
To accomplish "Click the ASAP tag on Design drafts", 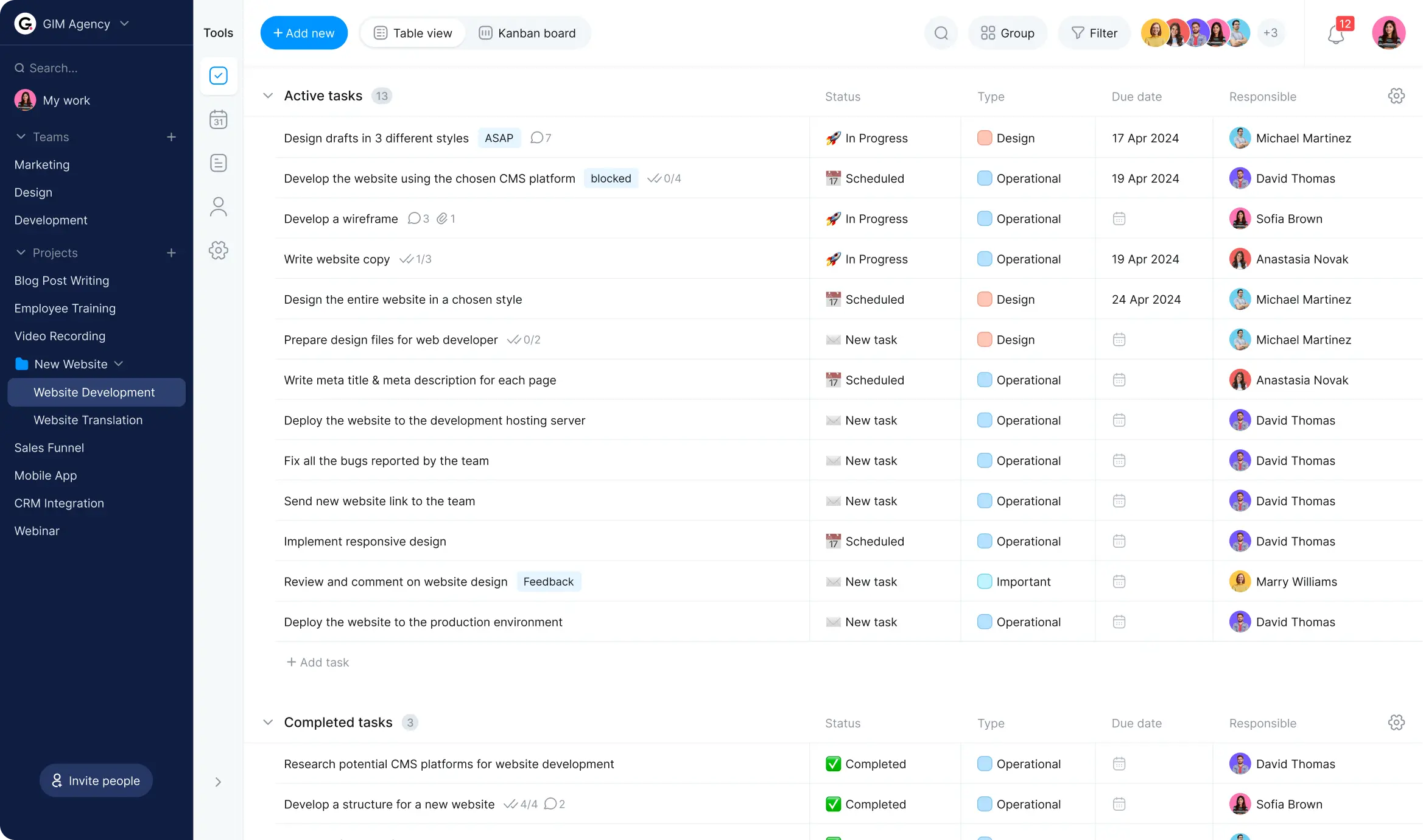I will click(499, 138).
